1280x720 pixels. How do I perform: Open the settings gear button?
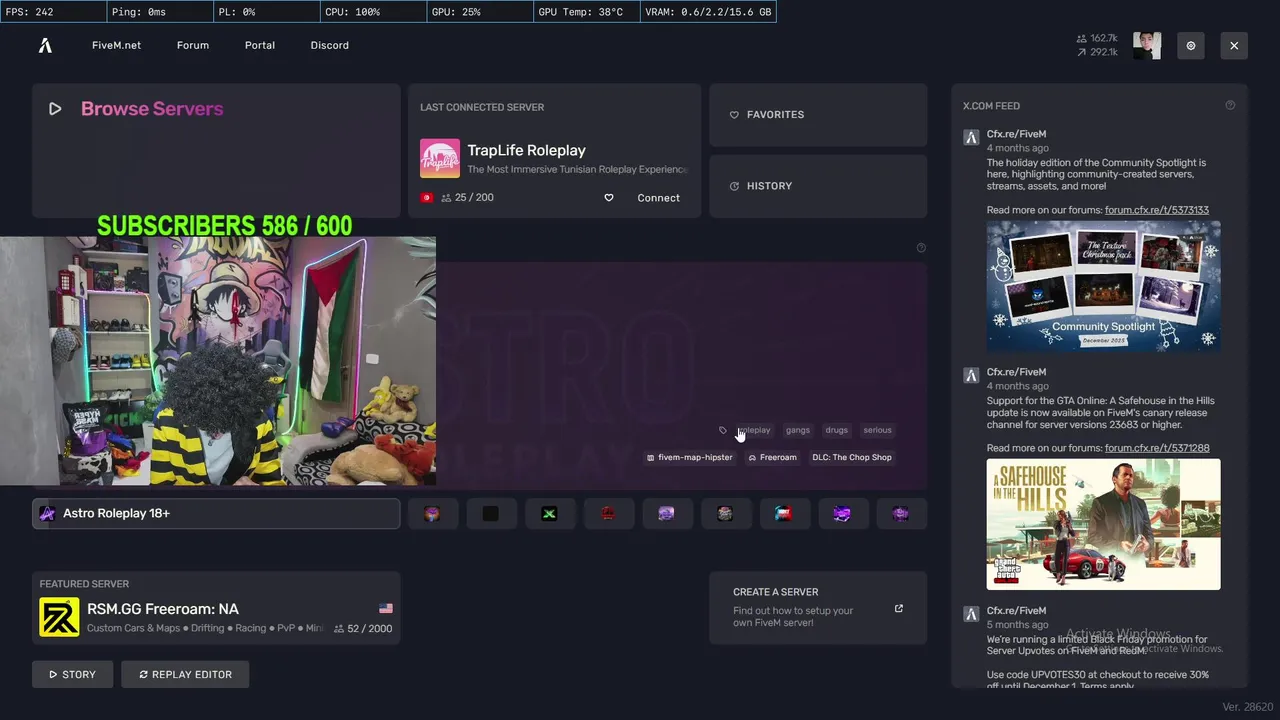click(1191, 45)
